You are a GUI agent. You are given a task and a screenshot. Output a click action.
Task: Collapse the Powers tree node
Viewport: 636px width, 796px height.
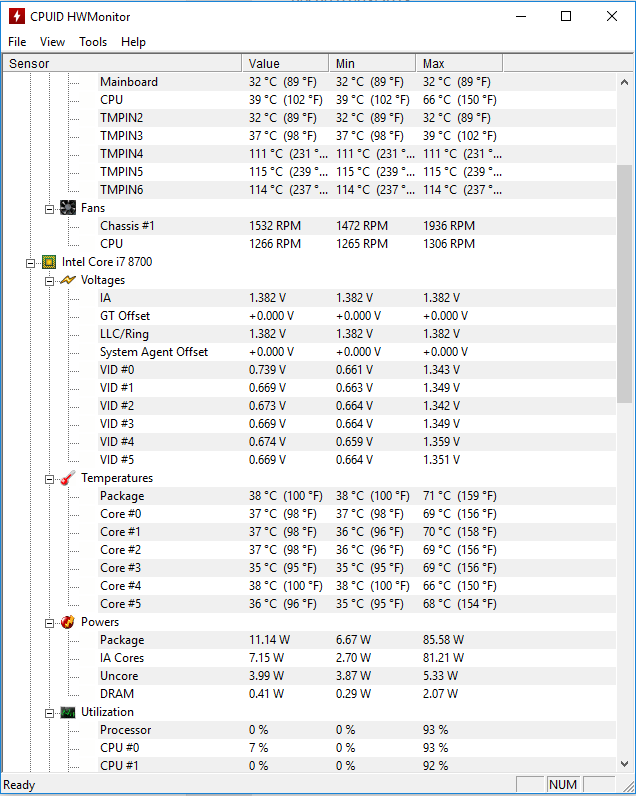[49, 623]
